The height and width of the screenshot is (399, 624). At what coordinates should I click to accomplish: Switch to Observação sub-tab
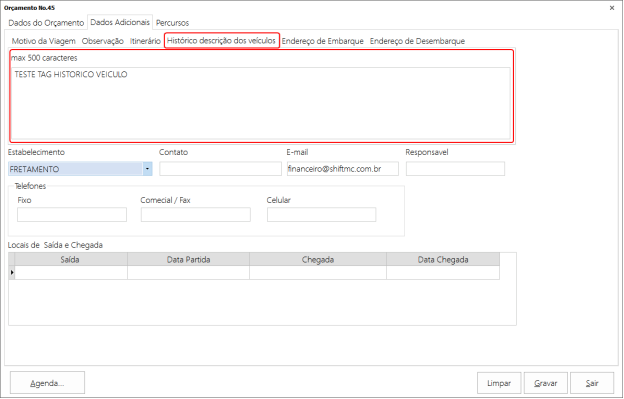[x=103, y=41]
